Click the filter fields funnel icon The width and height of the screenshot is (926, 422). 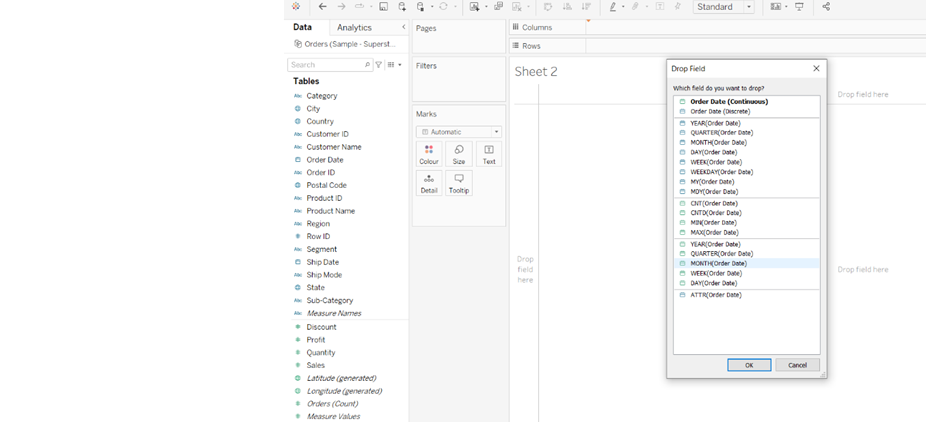pos(379,65)
